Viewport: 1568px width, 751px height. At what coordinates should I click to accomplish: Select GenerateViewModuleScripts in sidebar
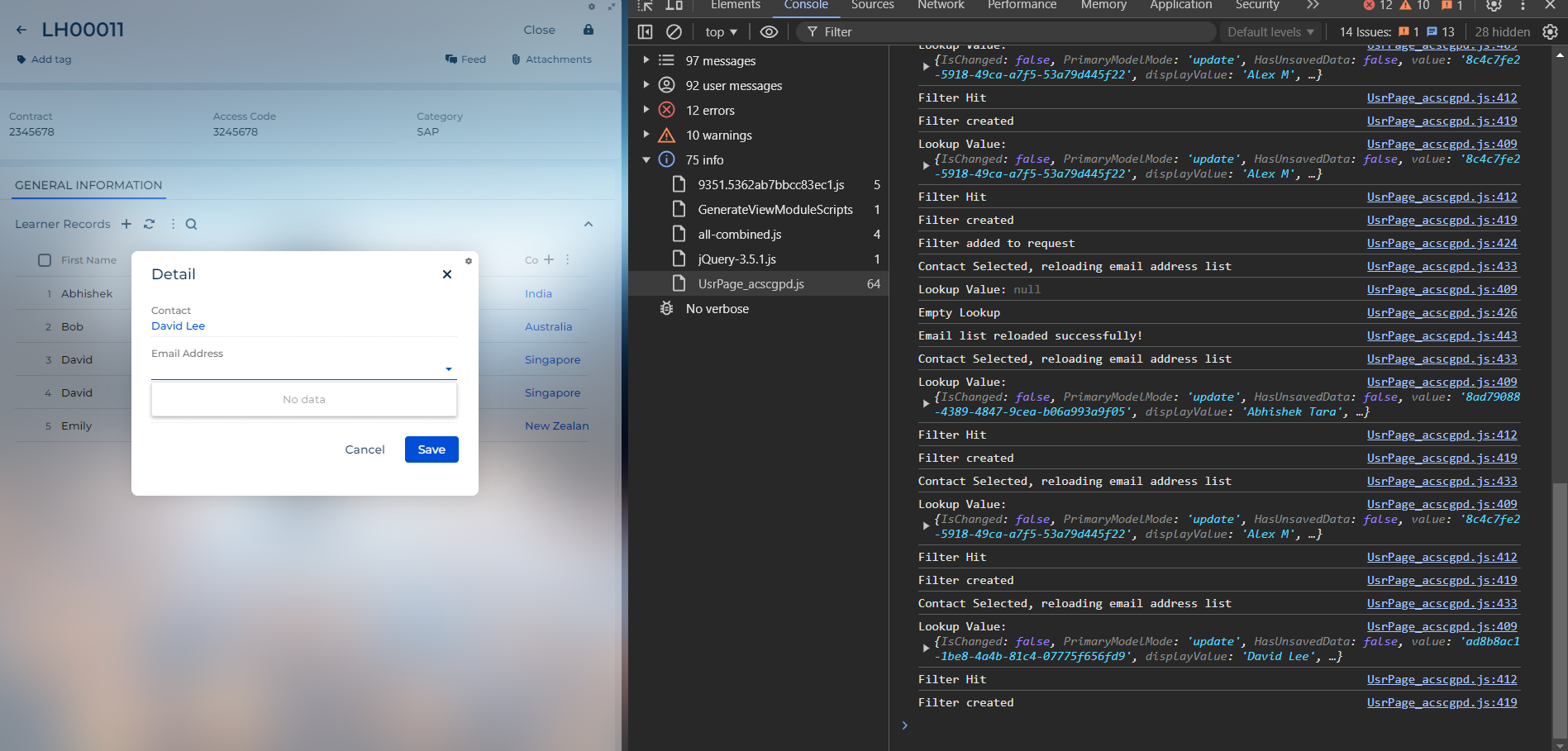[x=758, y=209]
